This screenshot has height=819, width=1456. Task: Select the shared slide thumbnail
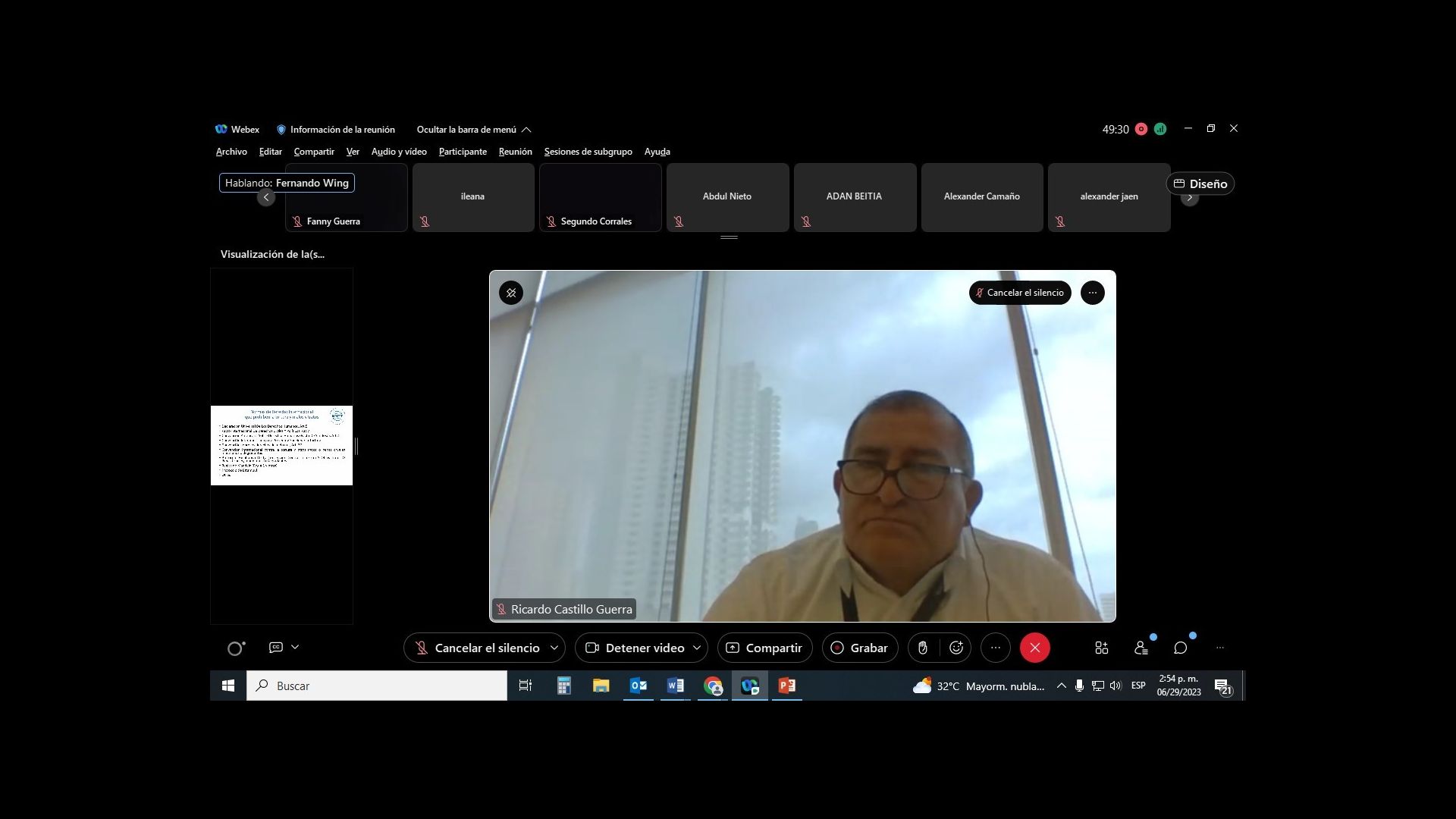click(281, 445)
